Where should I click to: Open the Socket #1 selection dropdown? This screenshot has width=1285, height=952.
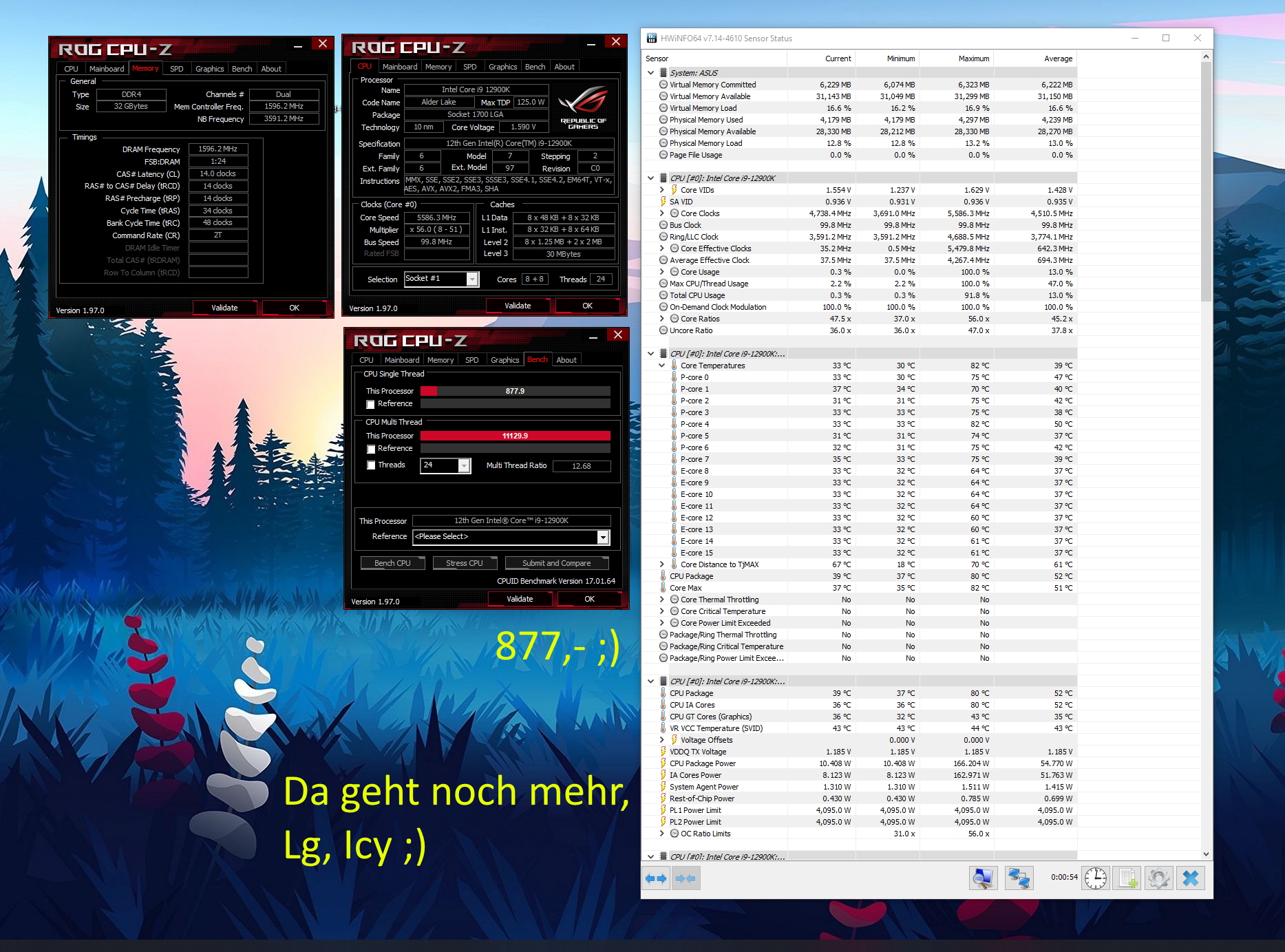[x=472, y=279]
